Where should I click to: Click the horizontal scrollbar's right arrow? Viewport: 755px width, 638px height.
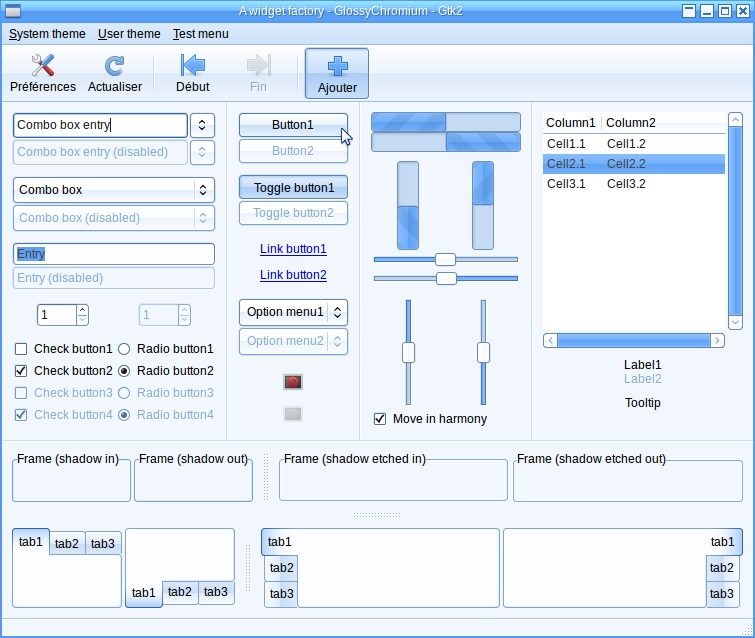point(717,340)
